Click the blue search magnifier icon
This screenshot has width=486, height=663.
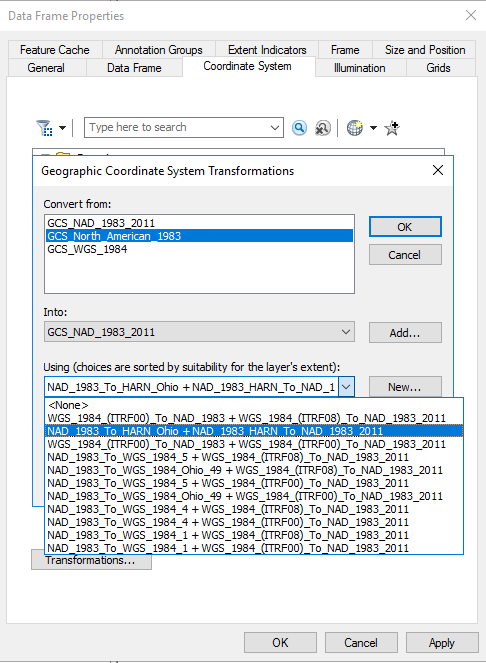299,127
